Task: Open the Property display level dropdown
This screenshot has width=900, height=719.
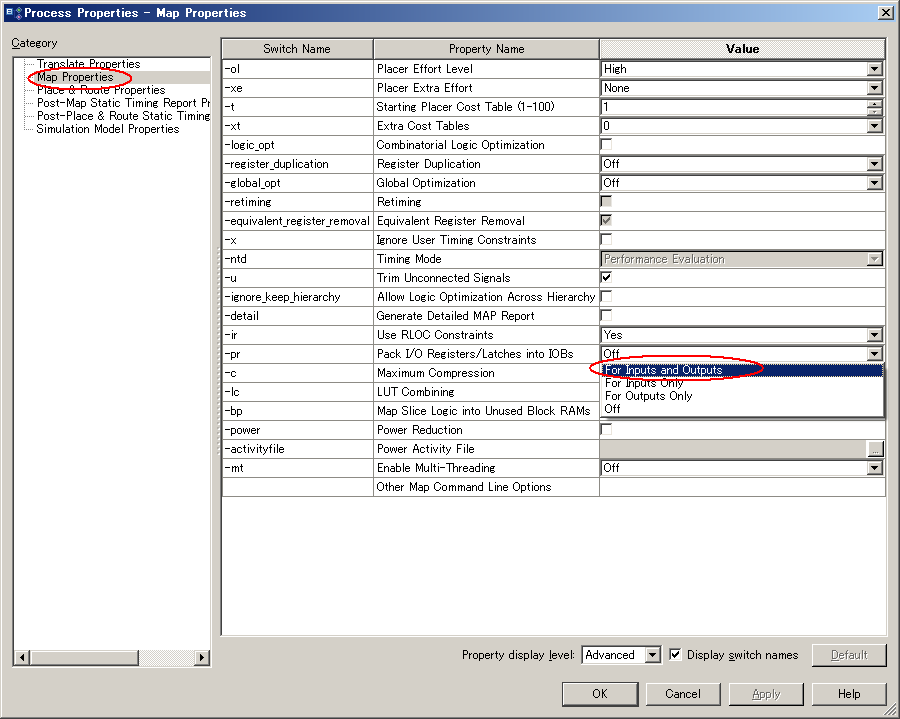Action: click(652, 655)
